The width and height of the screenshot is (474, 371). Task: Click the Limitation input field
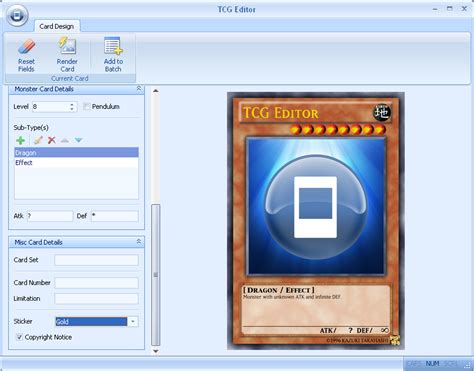tap(96, 299)
